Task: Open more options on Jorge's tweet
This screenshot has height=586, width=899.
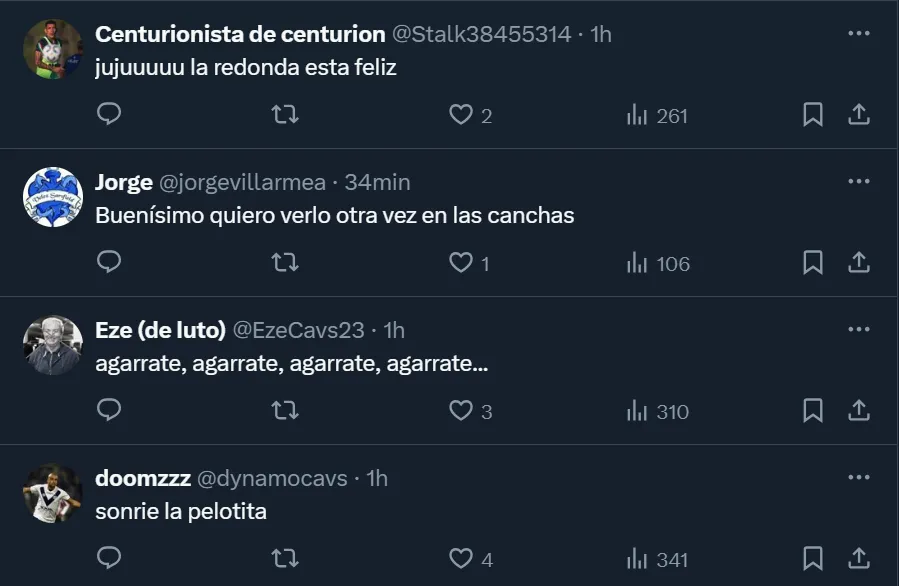Action: pyautogui.click(x=858, y=181)
